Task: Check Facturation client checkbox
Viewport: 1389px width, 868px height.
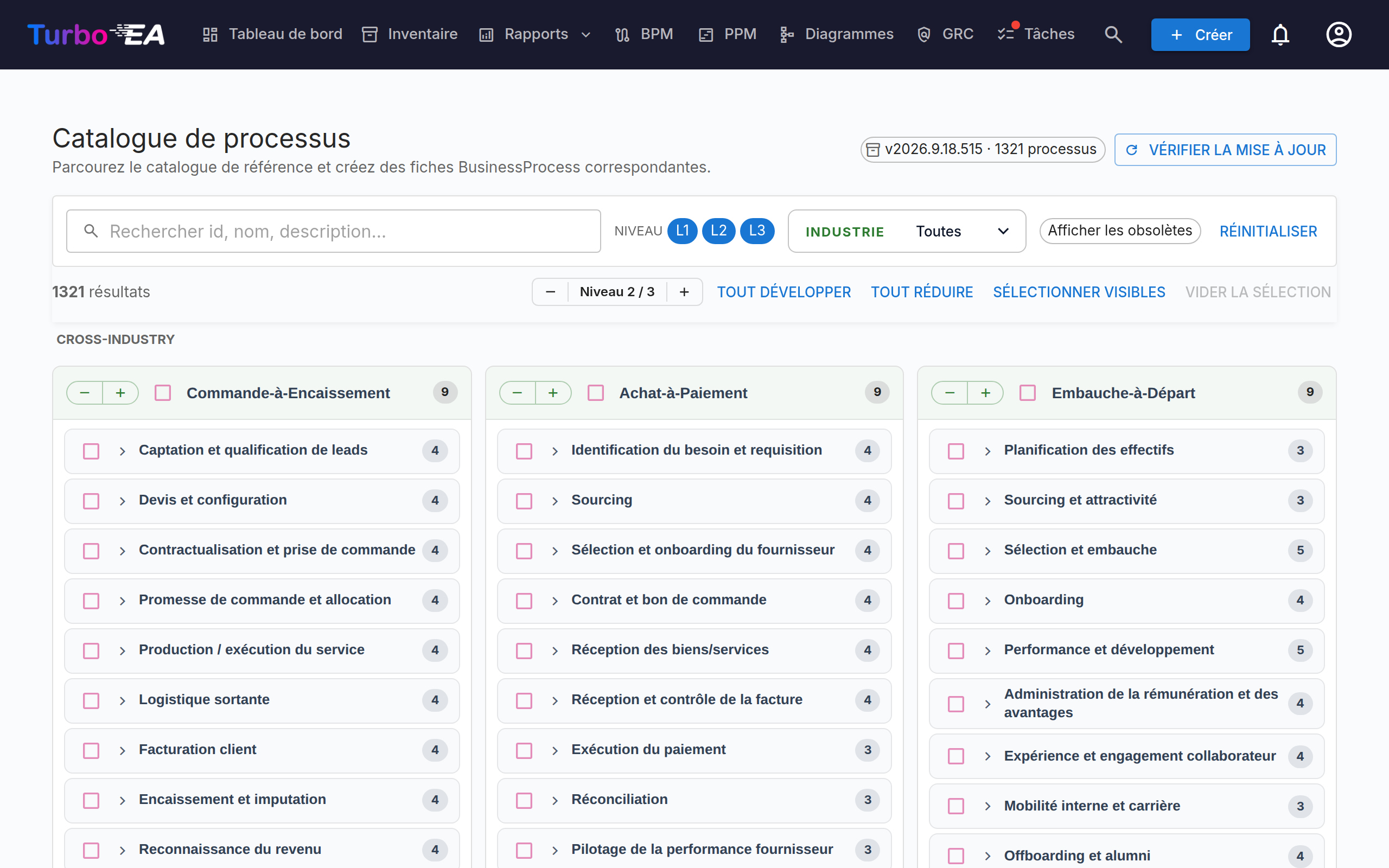Action: click(91, 750)
